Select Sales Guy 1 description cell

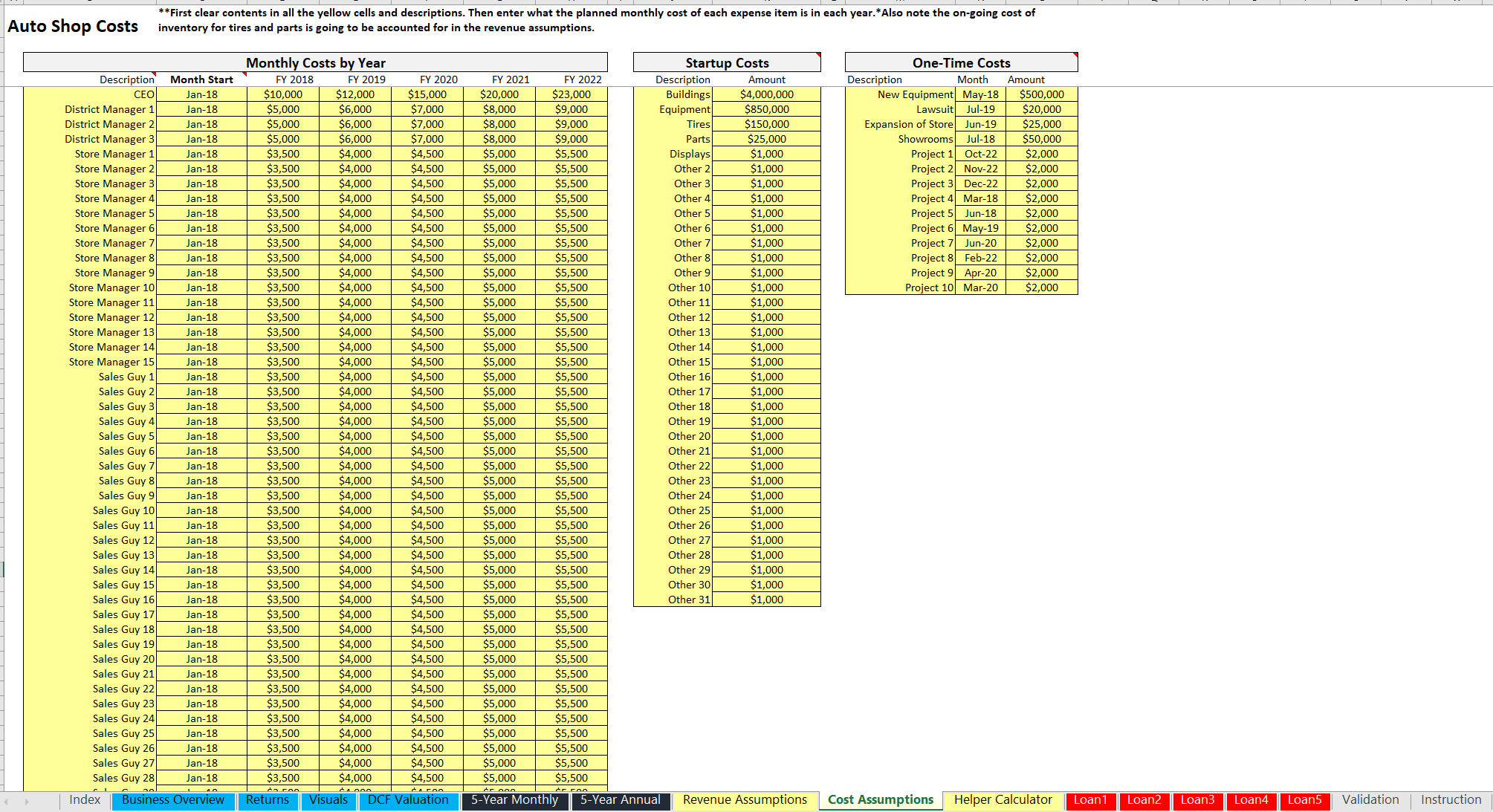coord(90,377)
